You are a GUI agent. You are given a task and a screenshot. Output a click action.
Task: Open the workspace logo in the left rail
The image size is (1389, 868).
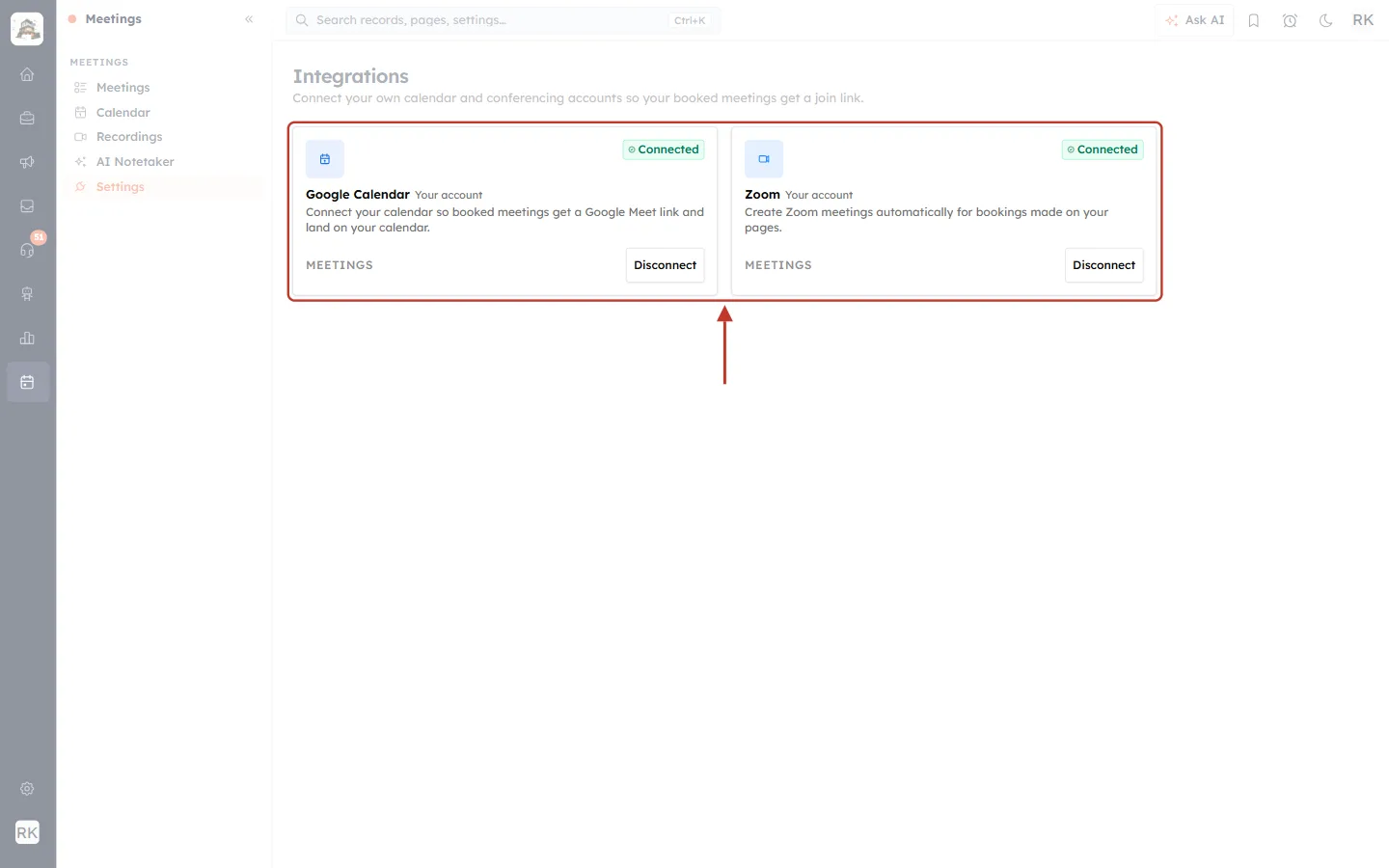tap(27, 29)
